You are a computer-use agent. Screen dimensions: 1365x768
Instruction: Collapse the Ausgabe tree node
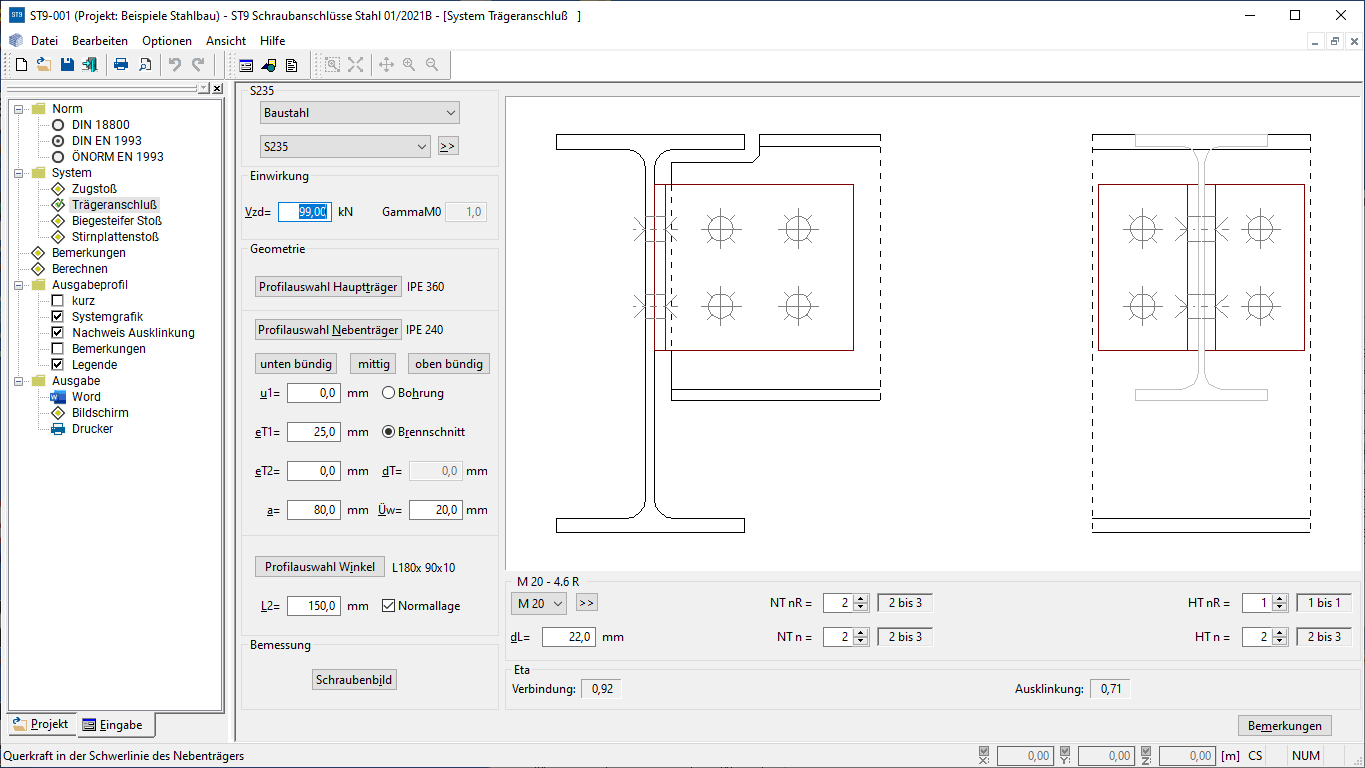[18, 381]
